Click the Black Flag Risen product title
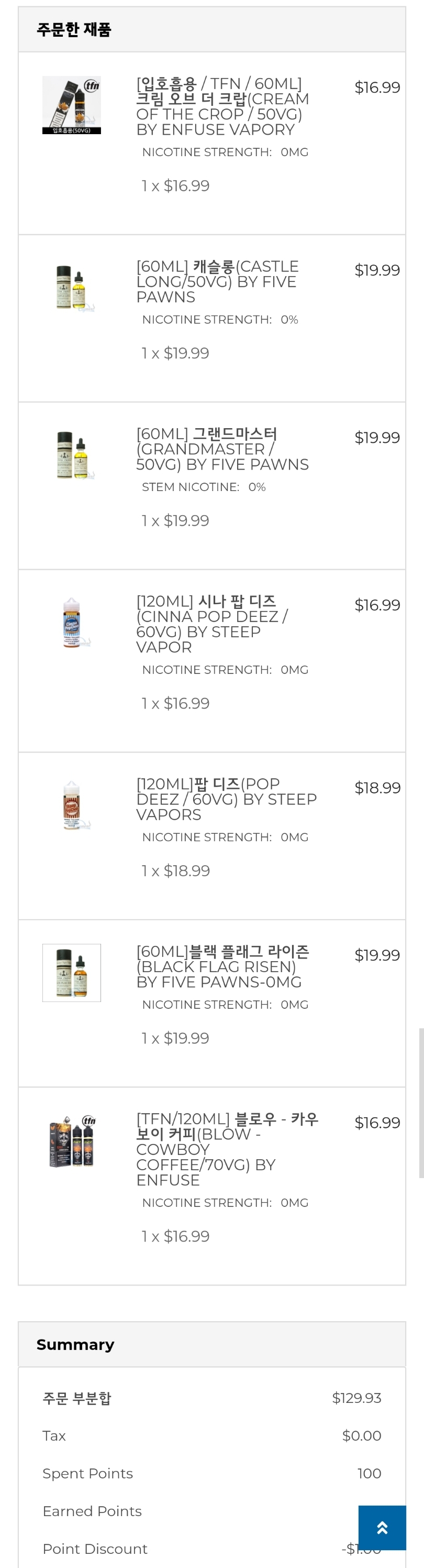 (x=222, y=966)
